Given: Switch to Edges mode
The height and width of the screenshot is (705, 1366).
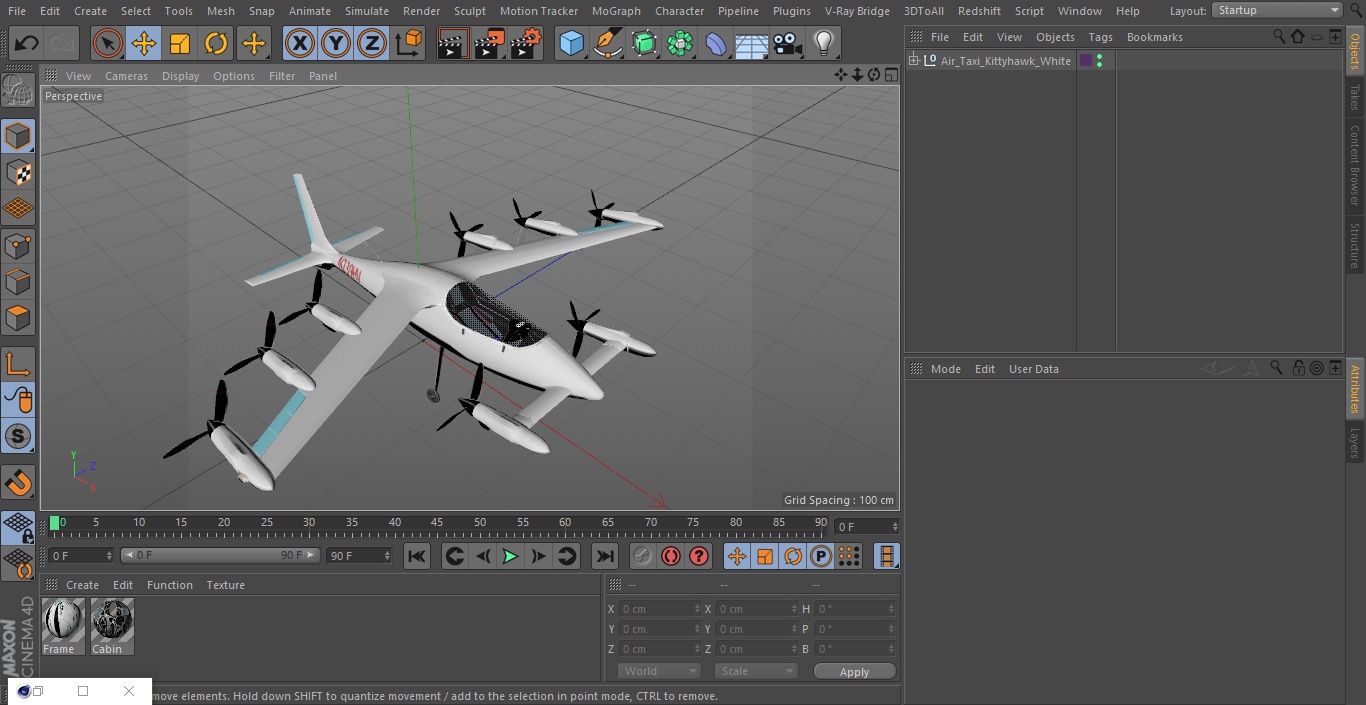Looking at the screenshot, I should click(18, 281).
